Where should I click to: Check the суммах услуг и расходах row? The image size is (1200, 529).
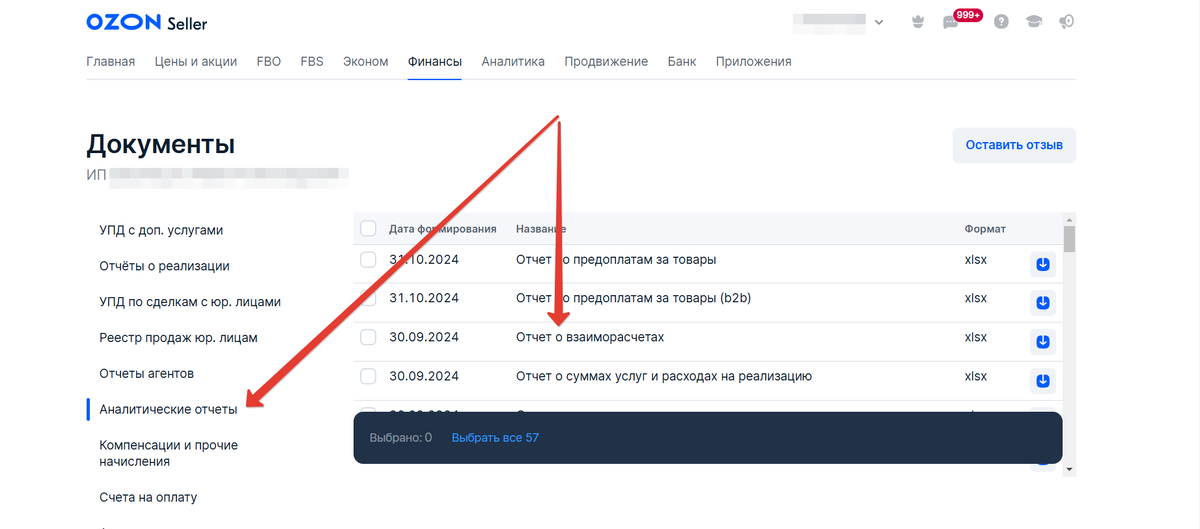(368, 376)
